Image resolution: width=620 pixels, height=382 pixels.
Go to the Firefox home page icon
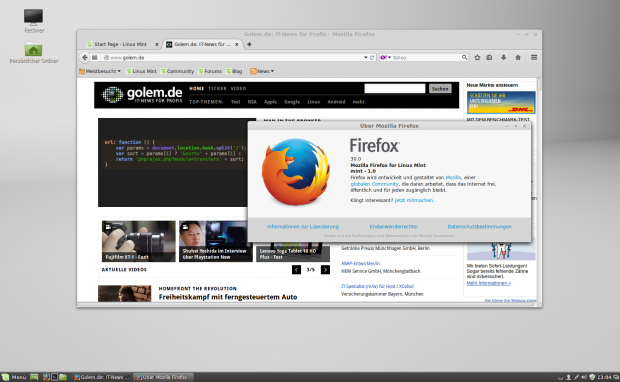click(518, 57)
